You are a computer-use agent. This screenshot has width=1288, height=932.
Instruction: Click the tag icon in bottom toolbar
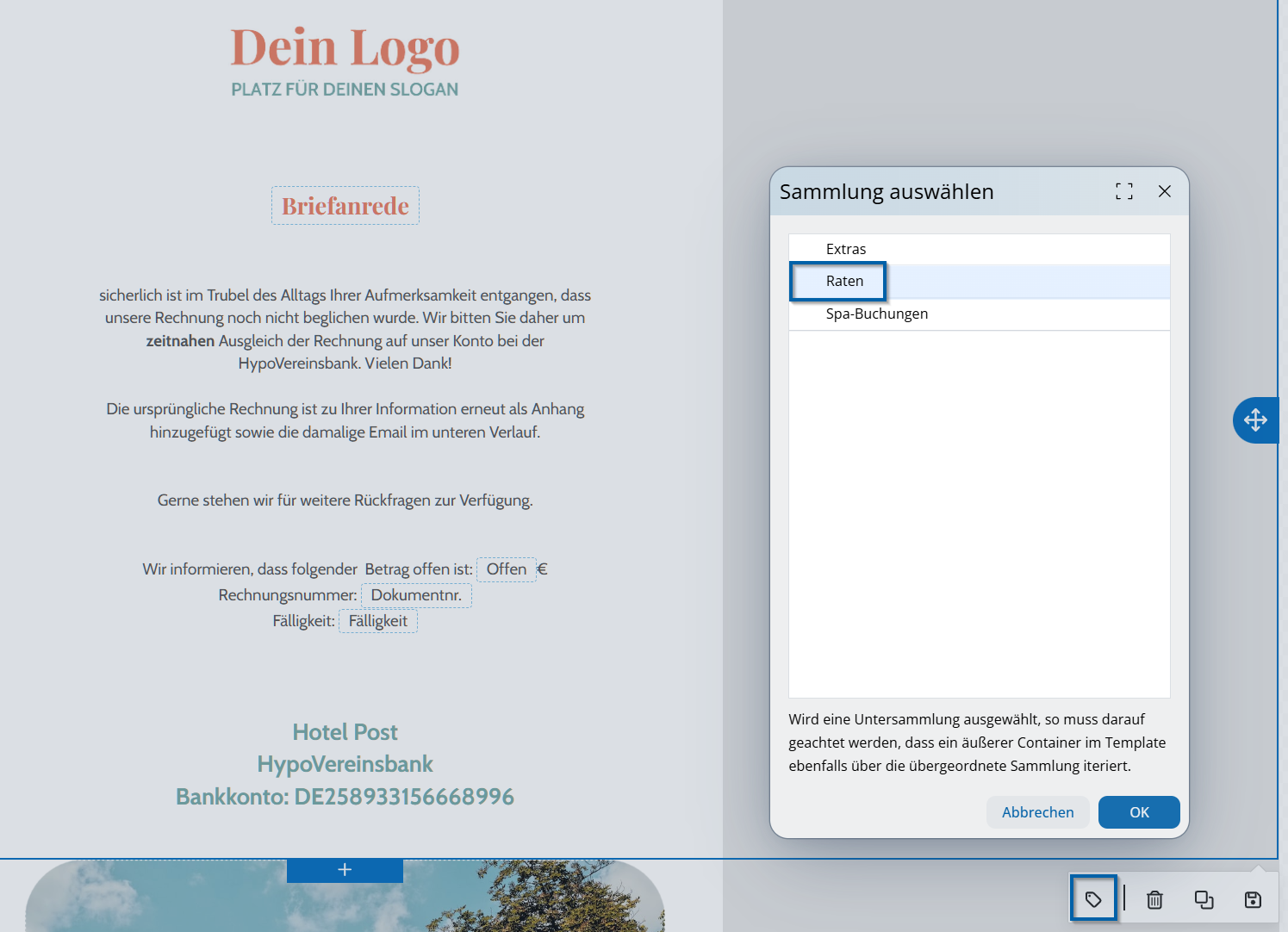(1093, 899)
